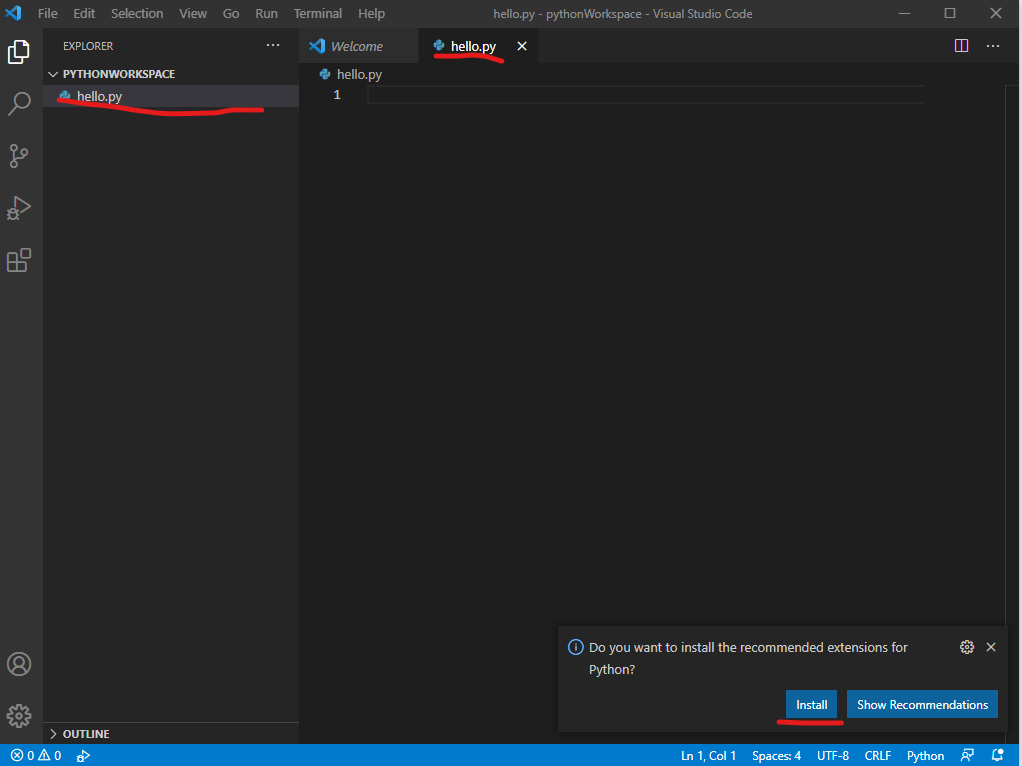Click line number 1 in the gutter
Screen dimensions: 1022x766
(337, 95)
